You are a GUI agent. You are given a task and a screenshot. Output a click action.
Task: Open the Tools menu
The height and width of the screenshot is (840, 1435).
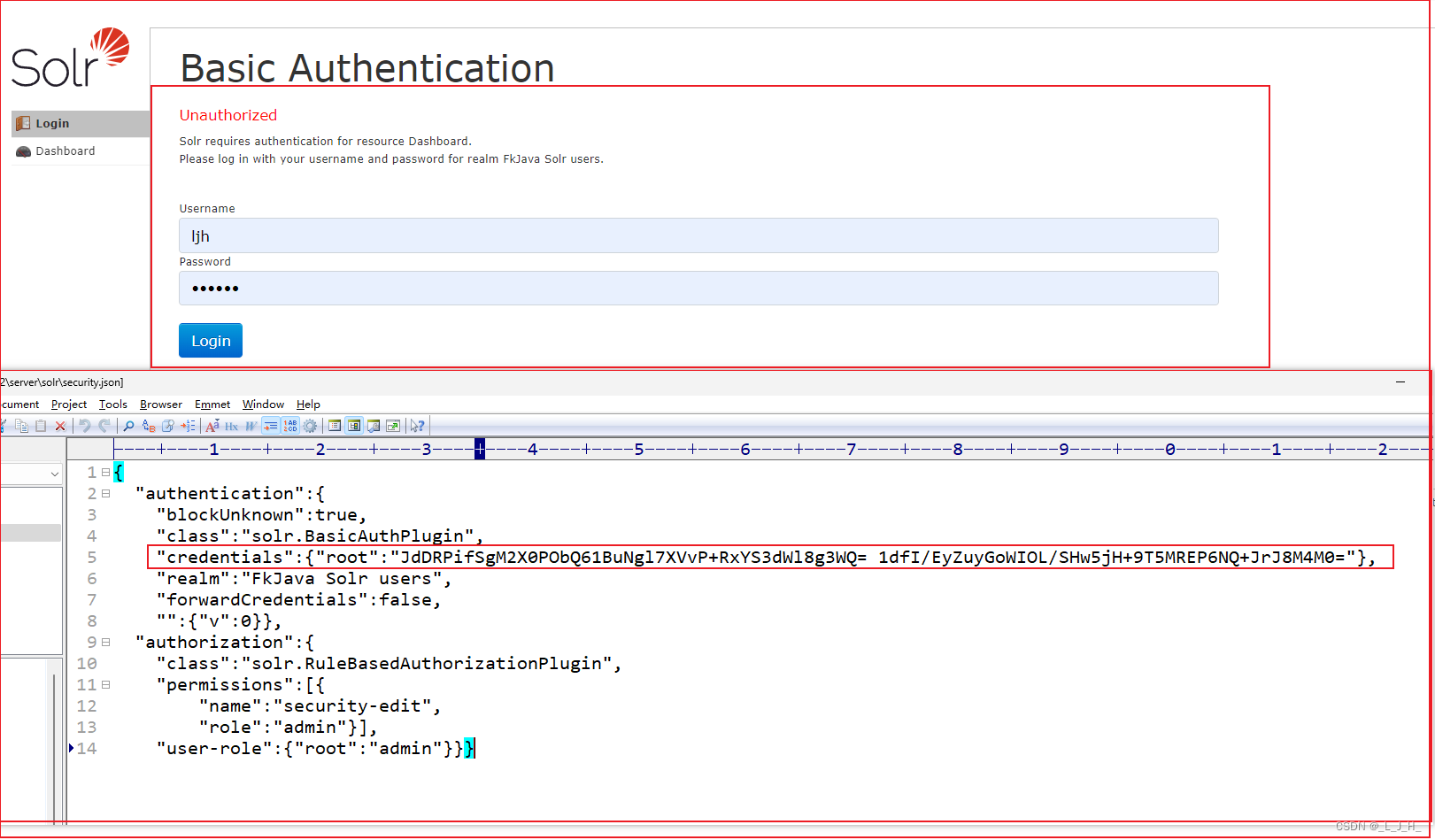coord(113,405)
